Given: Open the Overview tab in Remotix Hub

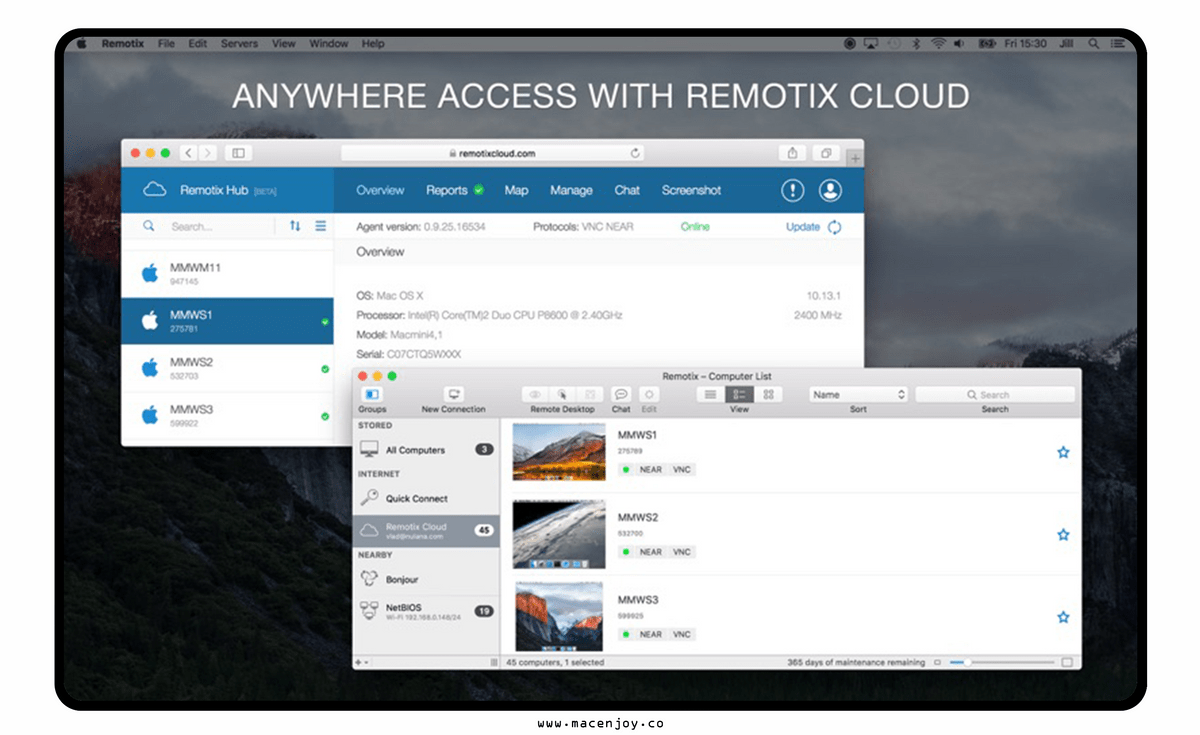Looking at the screenshot, I should click(x=380, y=190).
